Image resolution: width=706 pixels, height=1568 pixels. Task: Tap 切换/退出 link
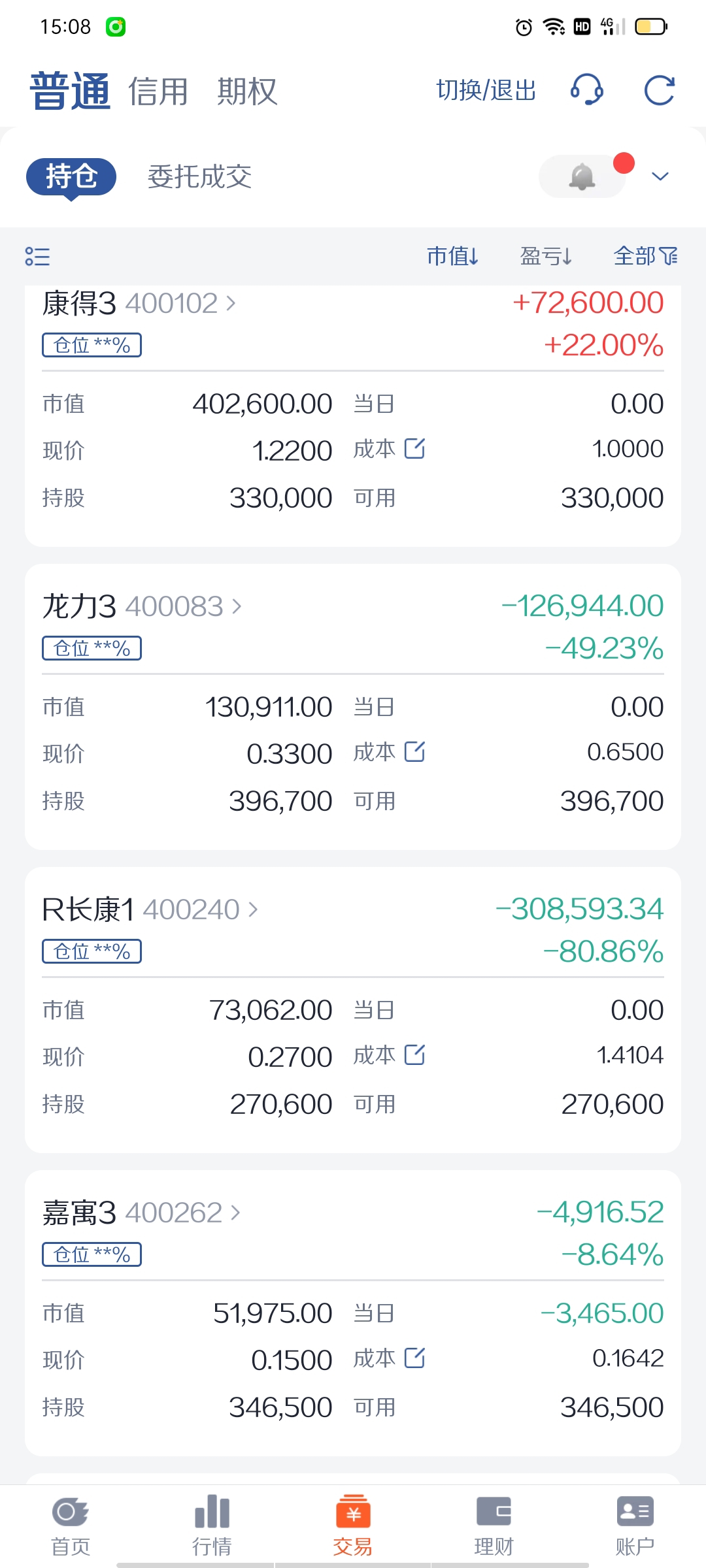486,90
